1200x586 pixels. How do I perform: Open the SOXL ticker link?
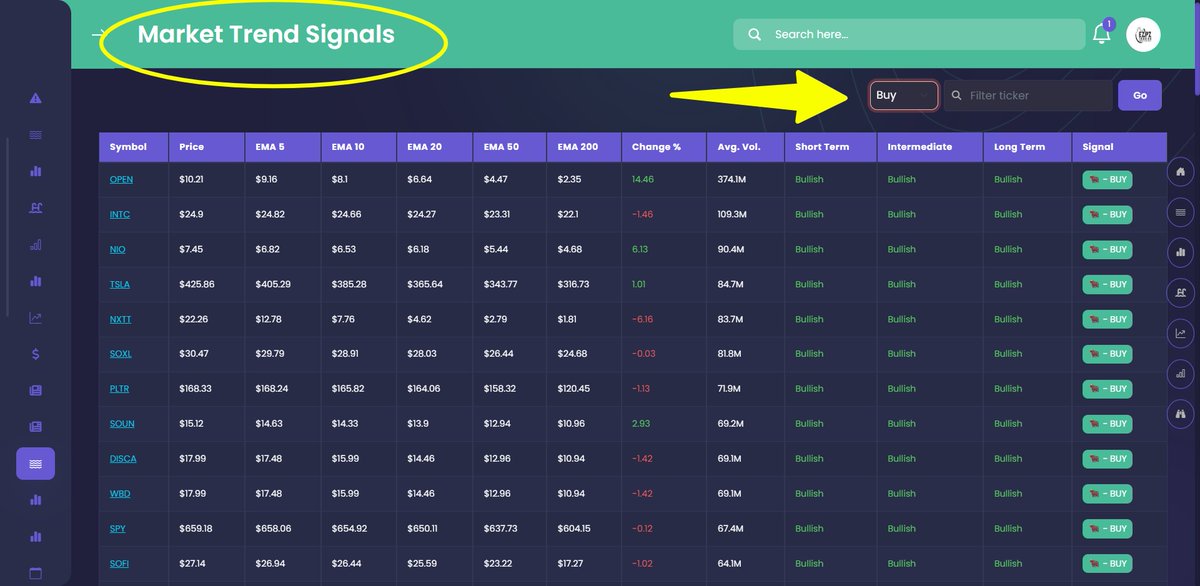coord(120,354)
